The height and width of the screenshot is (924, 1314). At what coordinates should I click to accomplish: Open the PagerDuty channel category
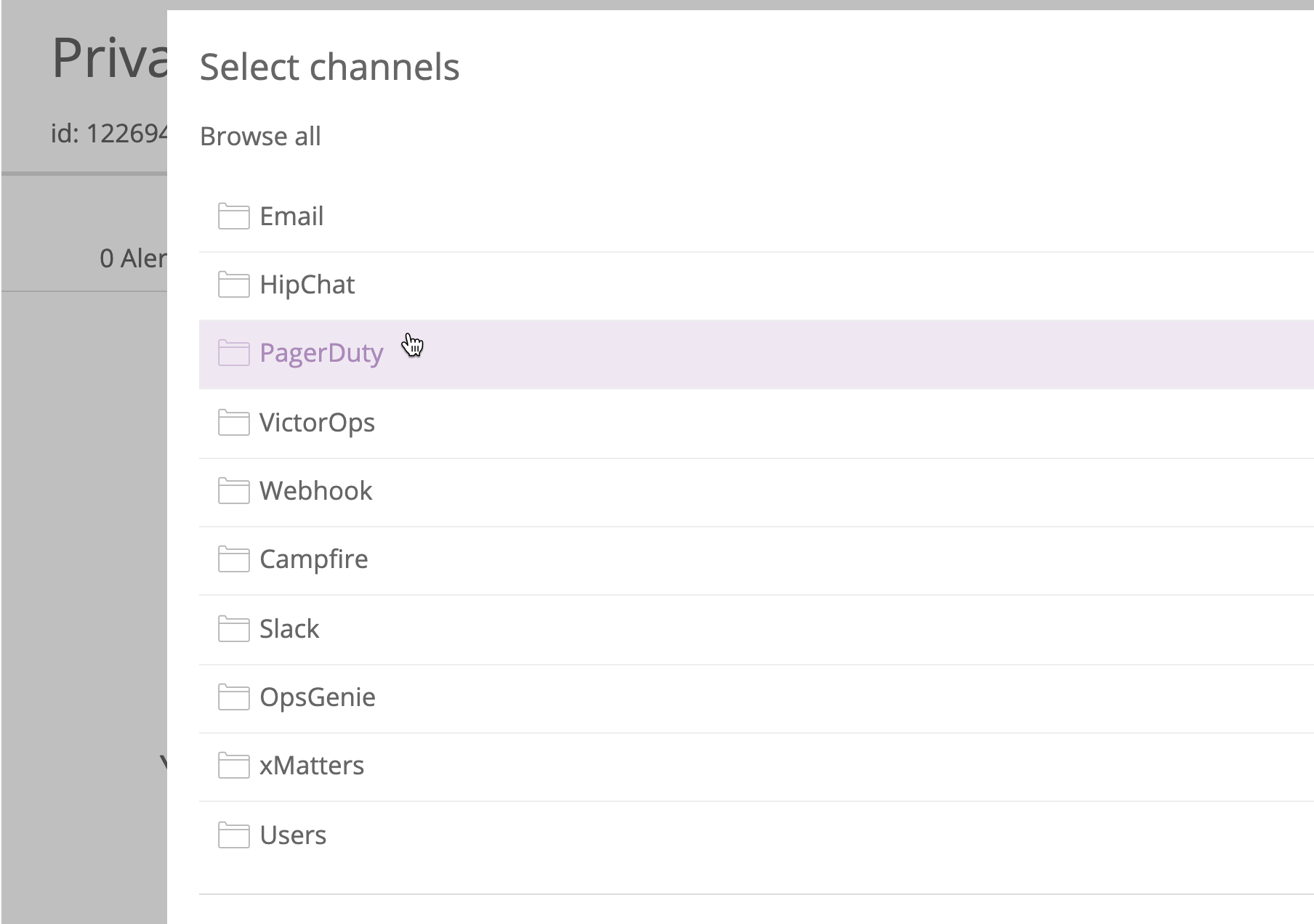756,354
